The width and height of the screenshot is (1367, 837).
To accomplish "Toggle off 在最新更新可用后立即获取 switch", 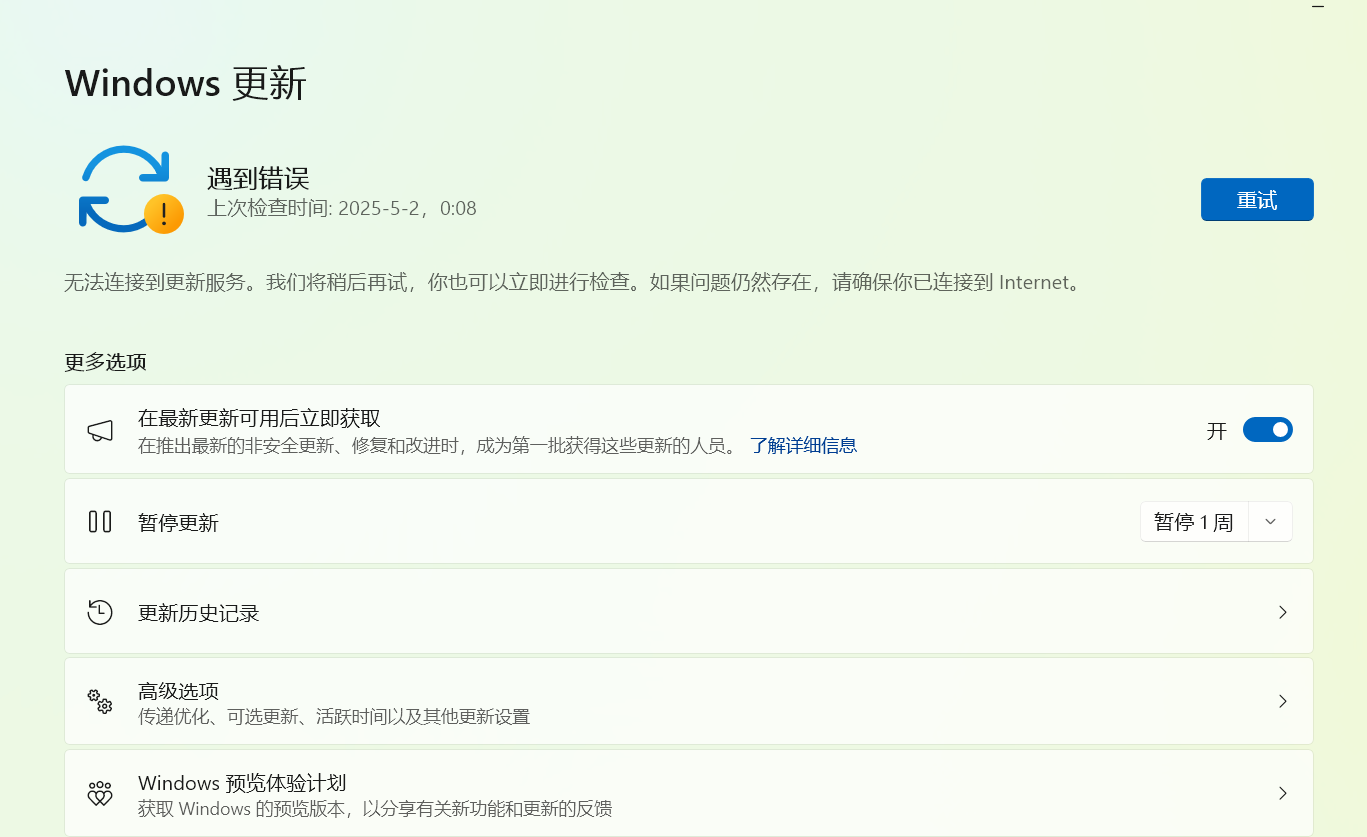I will [1268, 430].
